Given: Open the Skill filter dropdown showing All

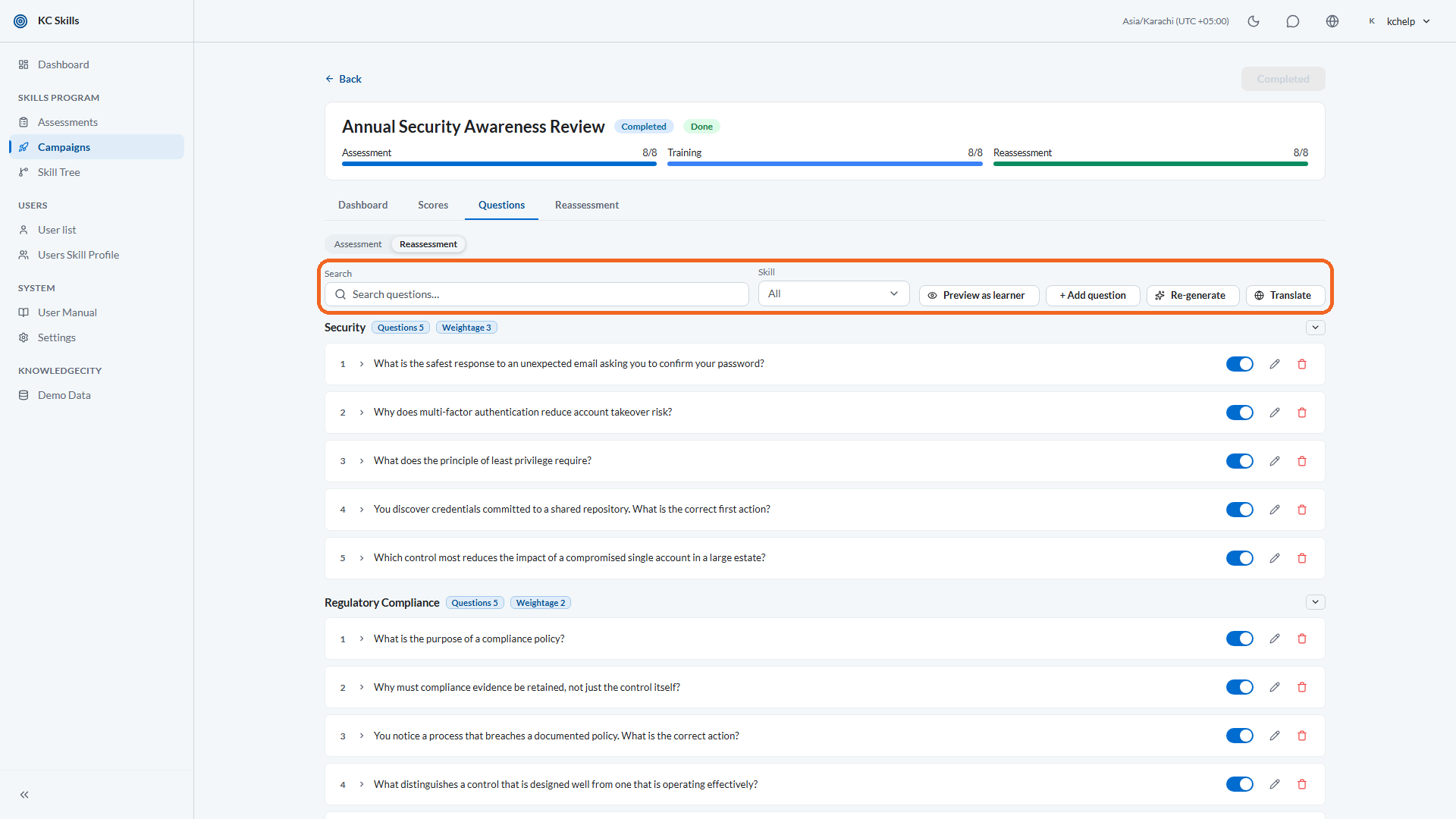Looking at the screenshot, I should pyautogui.click(x=833, y=294).
